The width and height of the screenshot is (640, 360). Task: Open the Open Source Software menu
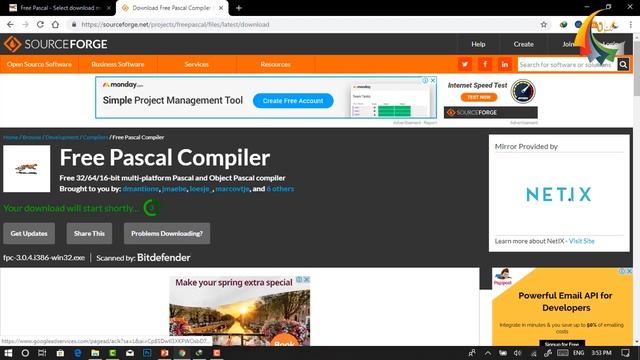pos(39,64)
